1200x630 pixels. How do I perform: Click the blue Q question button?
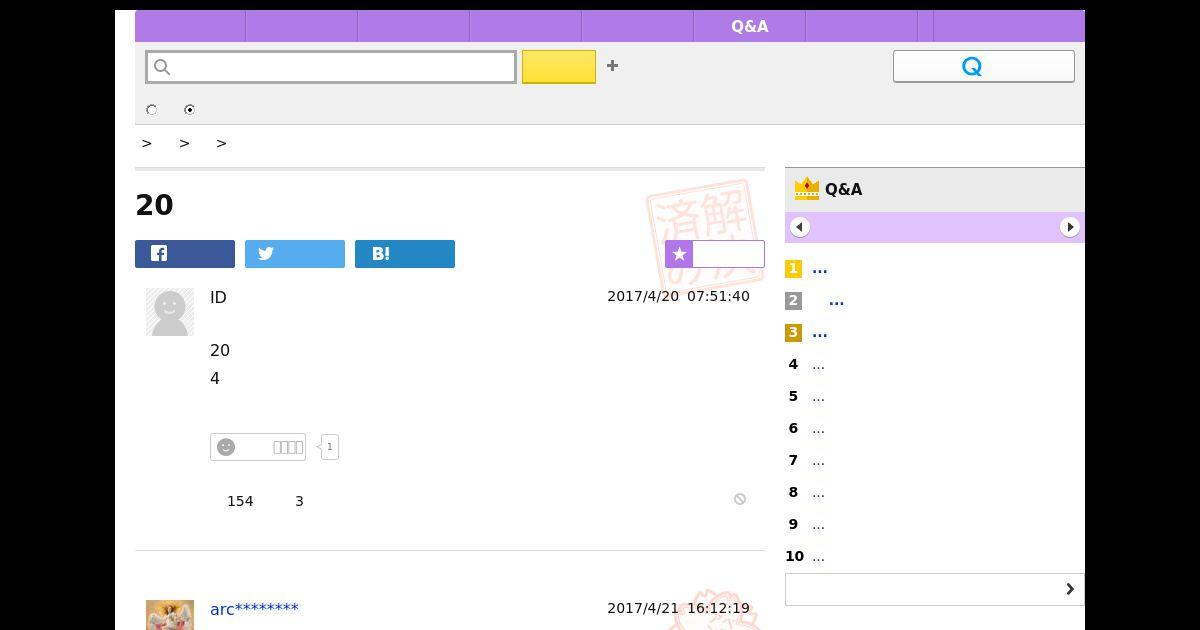coord(984,66)
